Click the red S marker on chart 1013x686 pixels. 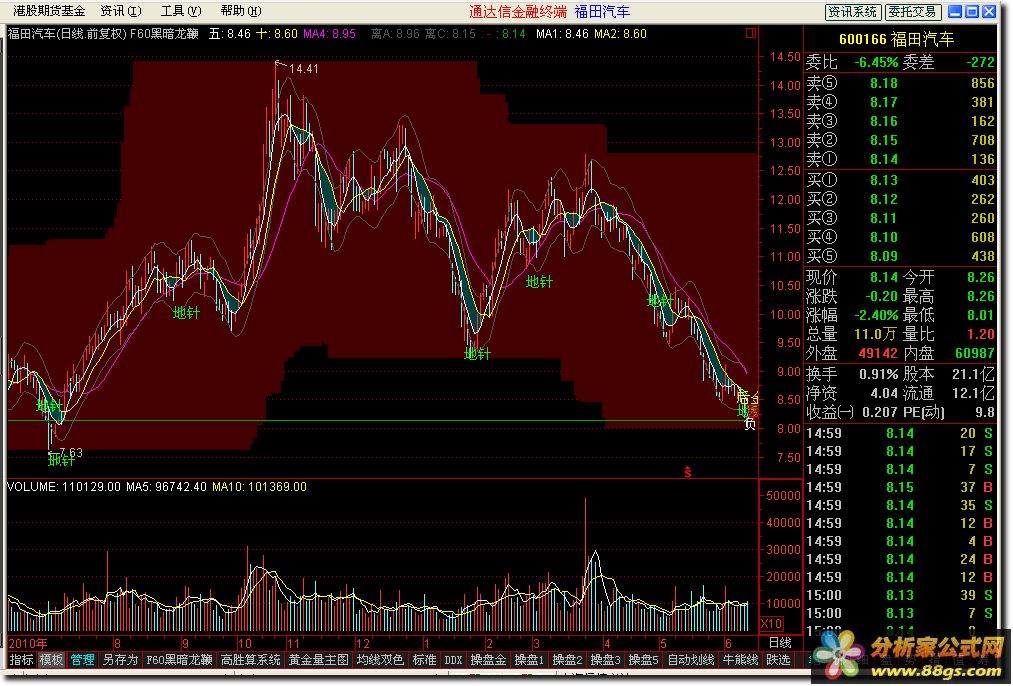click(687, 472)
